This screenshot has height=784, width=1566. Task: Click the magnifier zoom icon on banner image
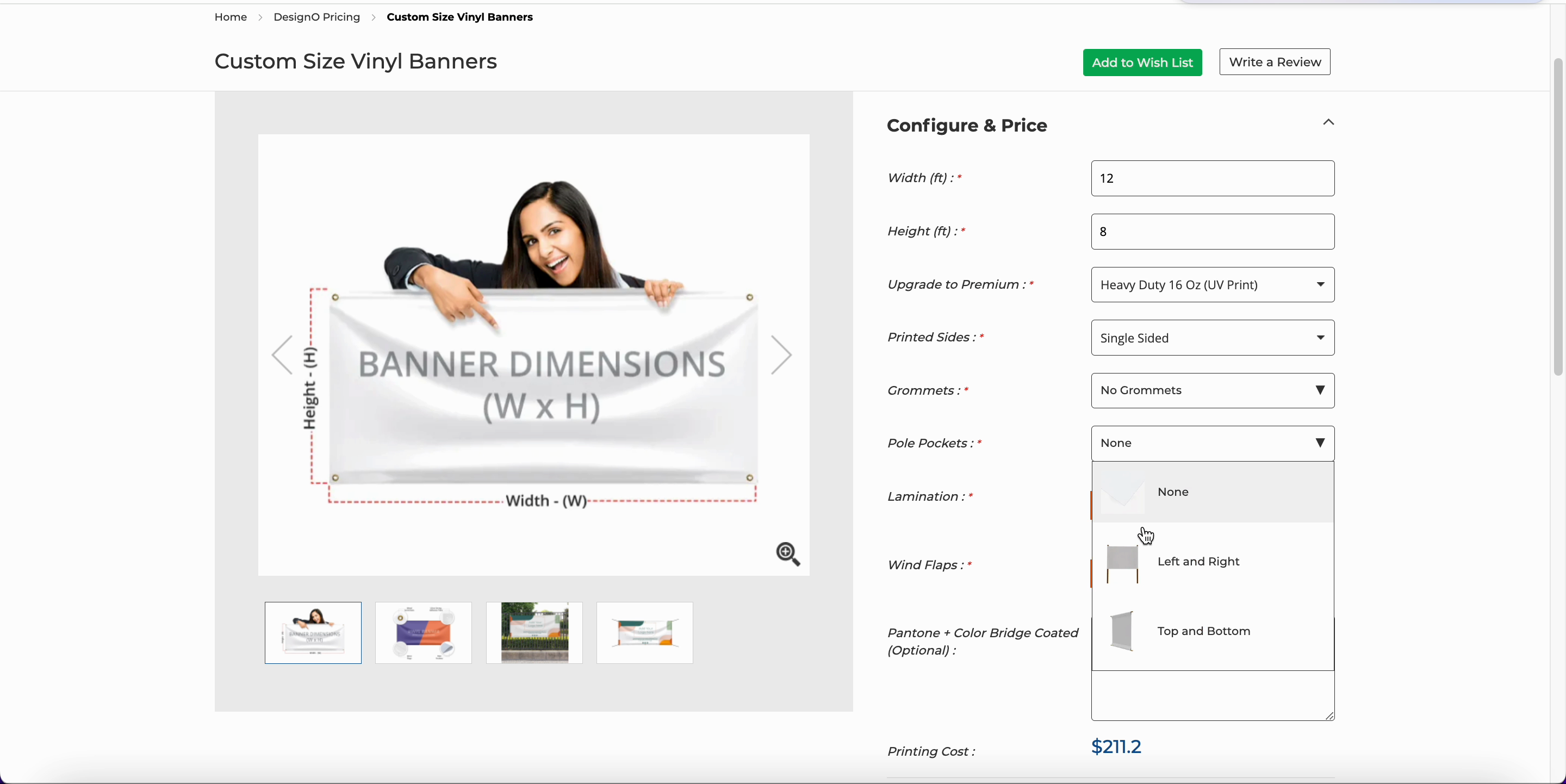(788, 553)
